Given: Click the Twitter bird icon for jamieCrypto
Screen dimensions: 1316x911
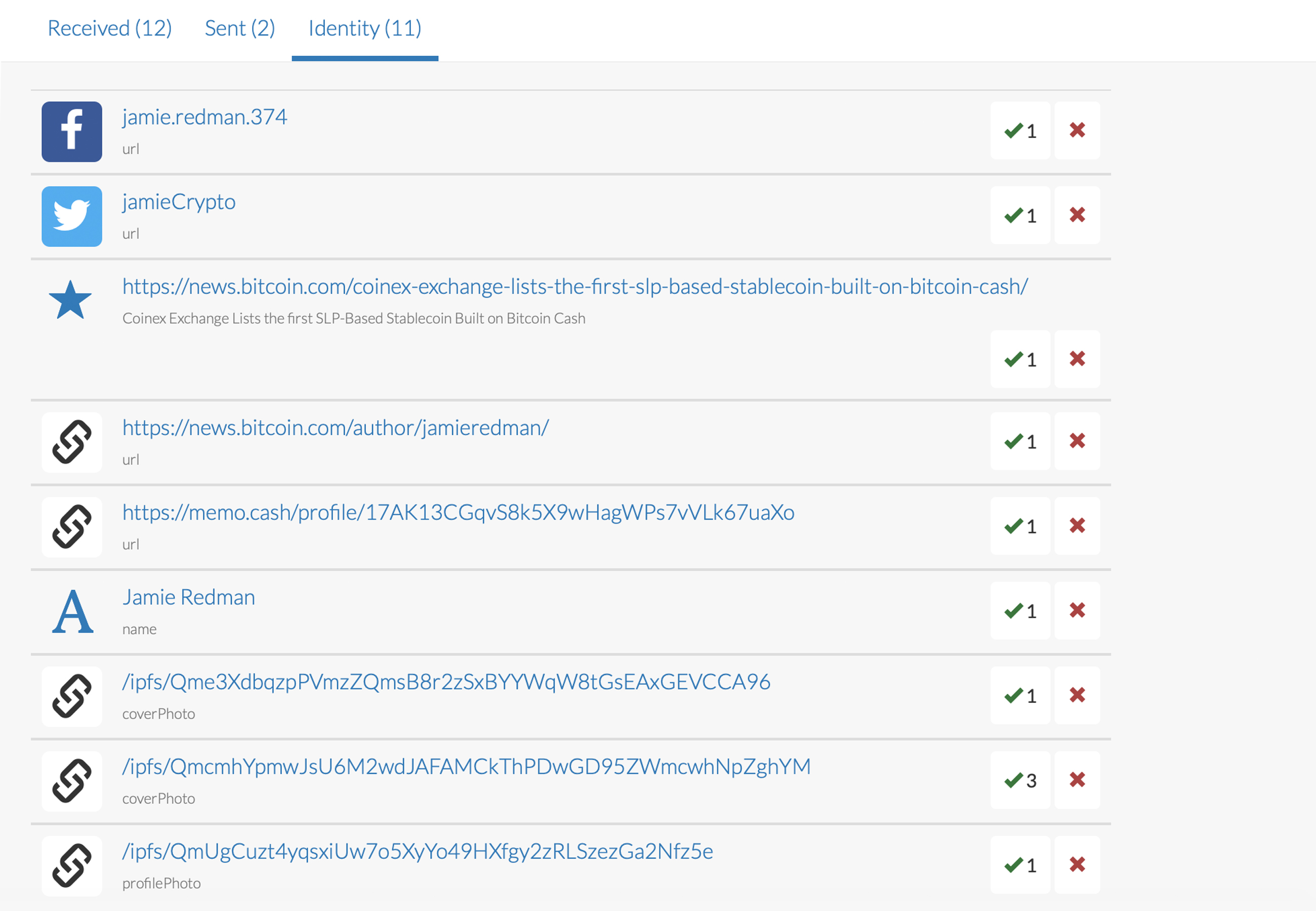Looking at the screenshot, I should point(72,216).
